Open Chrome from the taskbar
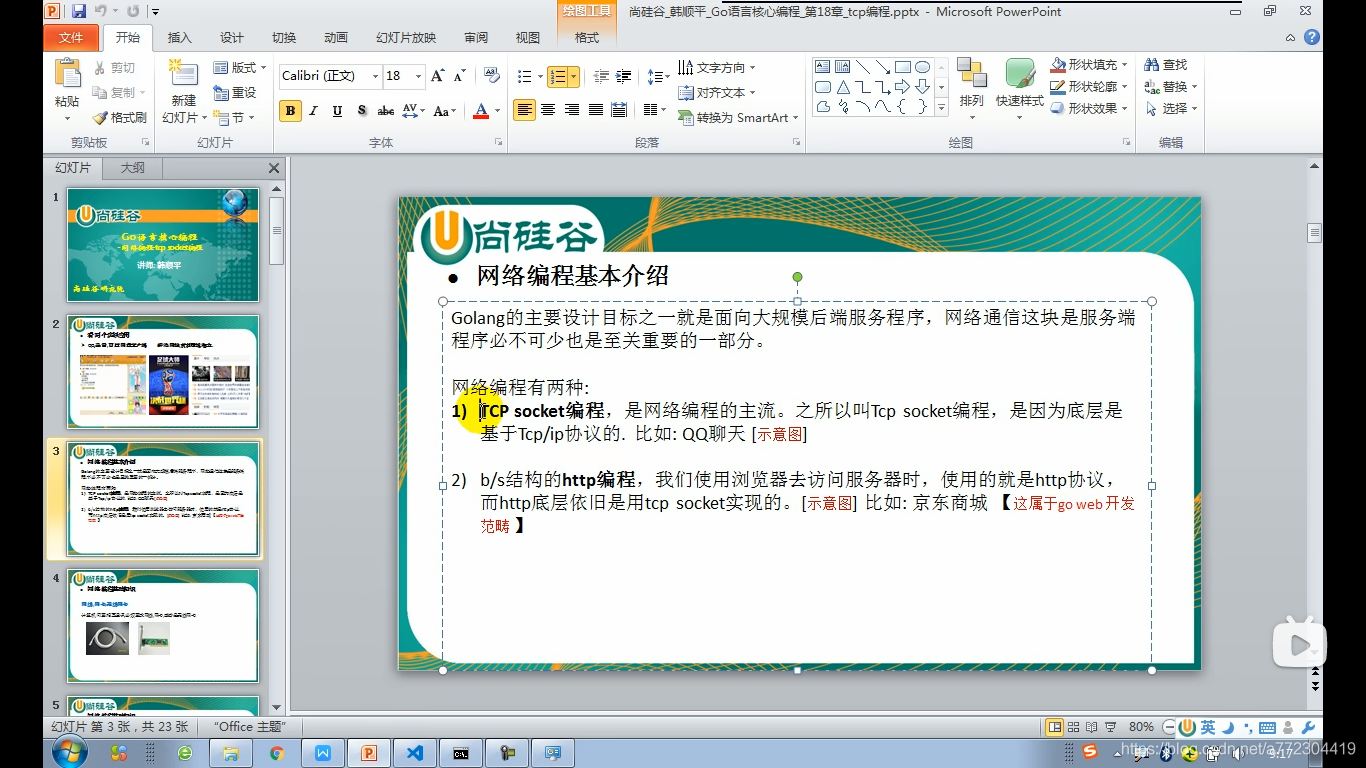This screenshot has width=1366, height=768. tap(277, 753)
